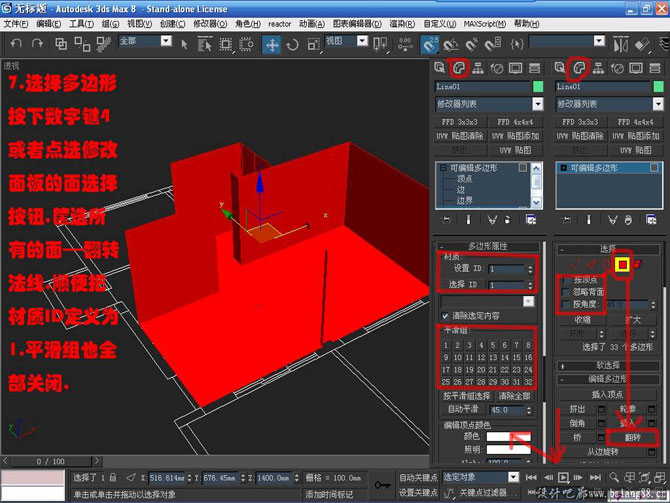Open named selection sets dropdown

599,41
